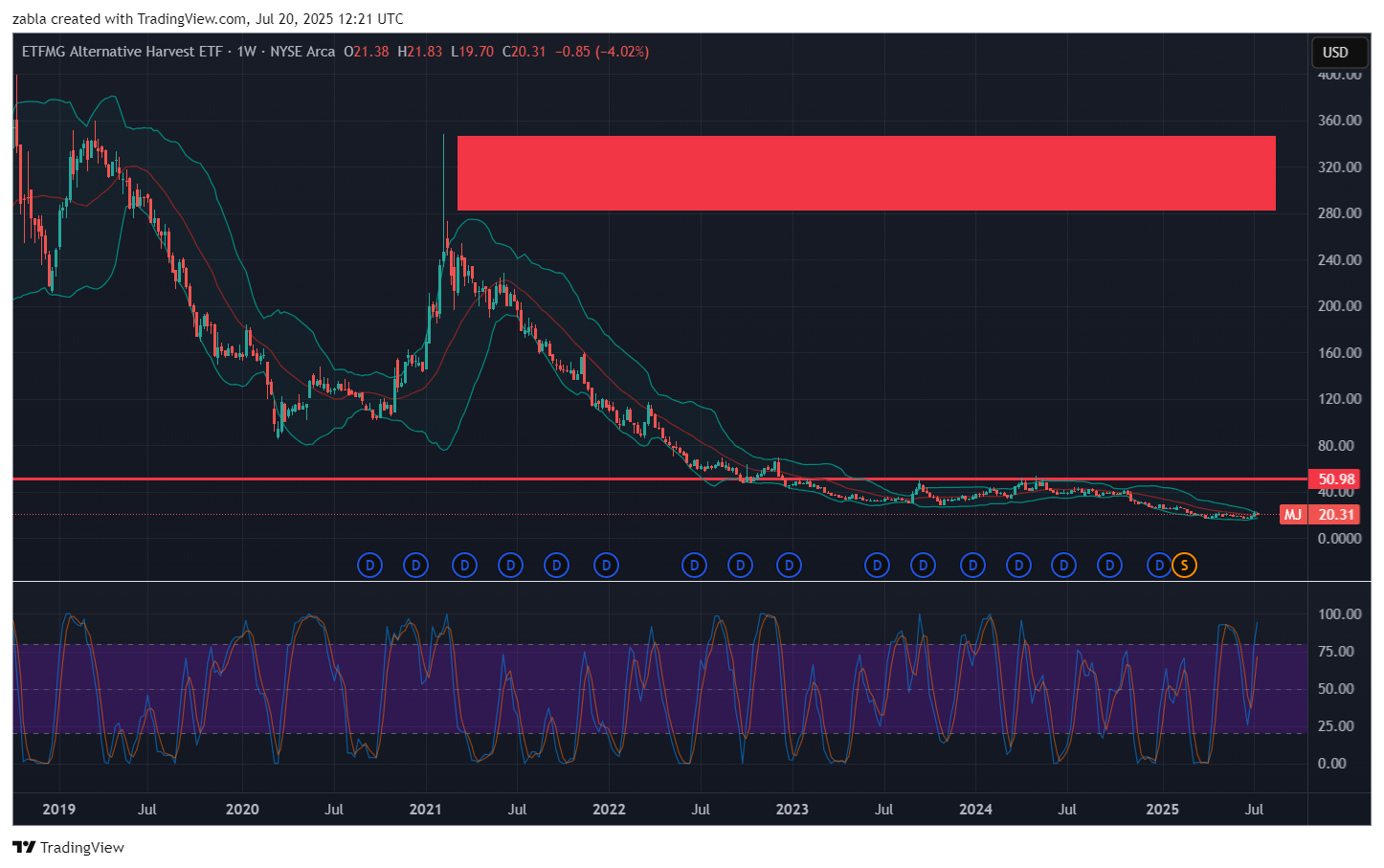Click the dividend marker above the 2024 label
The height and width of the screenshot is (868, 1384).
pyautogui.click(x=972, y=566)
